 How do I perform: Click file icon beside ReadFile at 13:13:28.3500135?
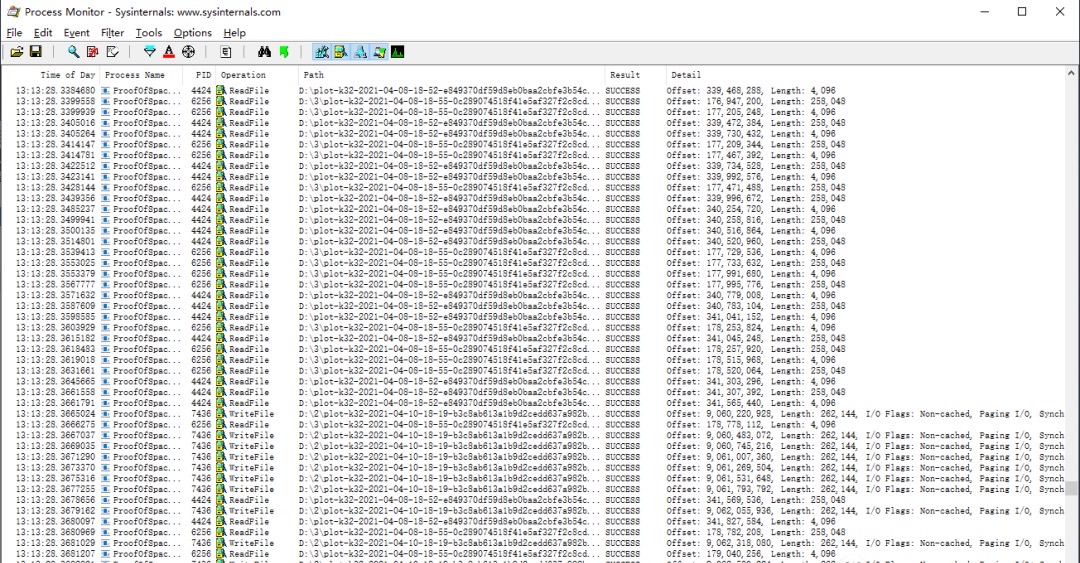click(221, 230)
